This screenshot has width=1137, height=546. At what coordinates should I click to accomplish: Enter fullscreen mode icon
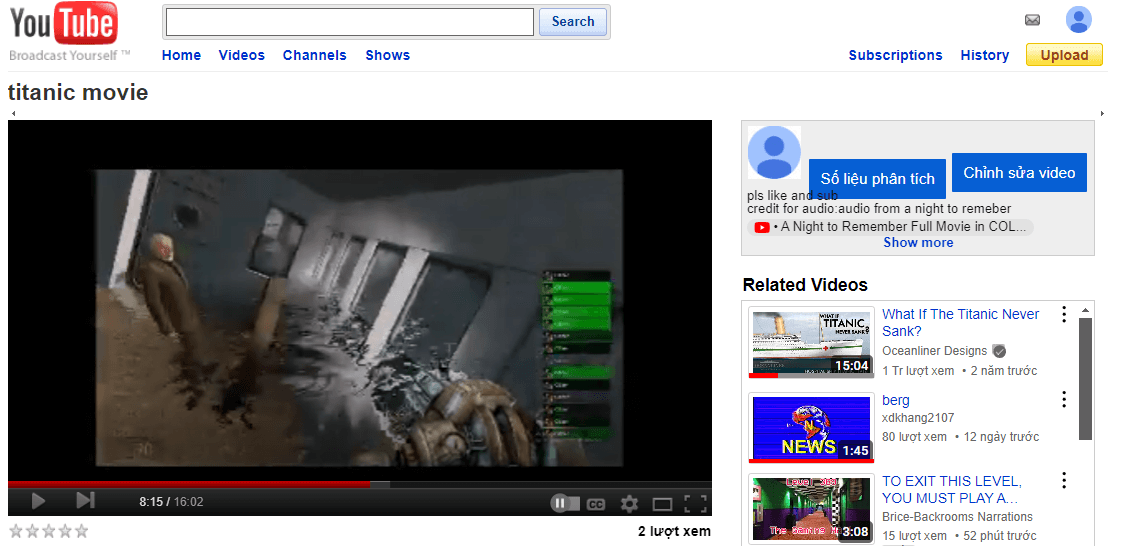[695, 503]
